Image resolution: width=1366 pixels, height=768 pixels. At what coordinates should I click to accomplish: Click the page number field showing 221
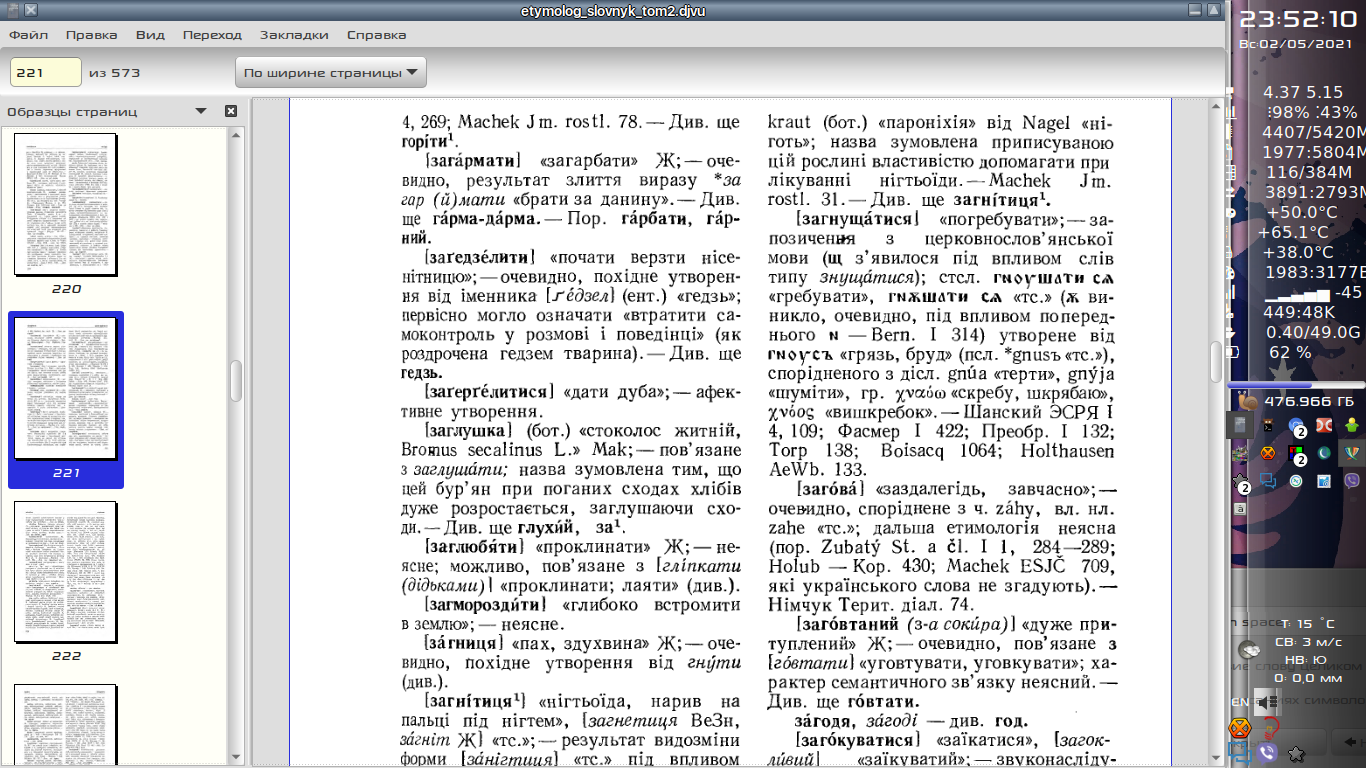(x=45, y=72)
